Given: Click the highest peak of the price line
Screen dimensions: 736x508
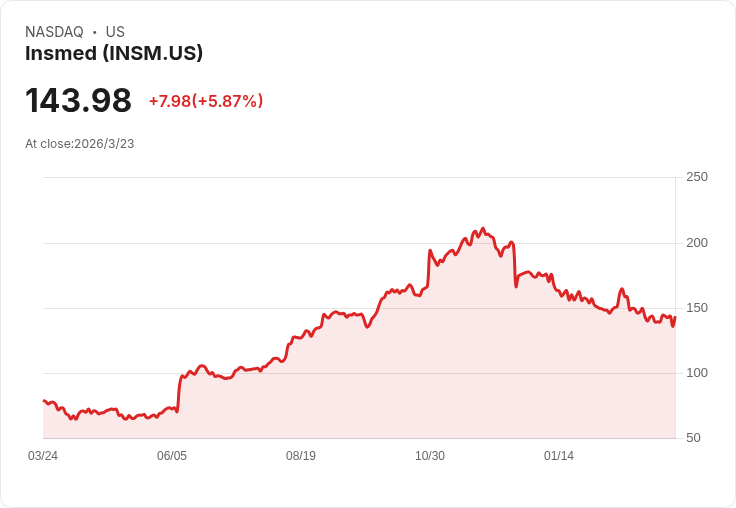Looking at the screenshot, I should [x=483, y=229].
